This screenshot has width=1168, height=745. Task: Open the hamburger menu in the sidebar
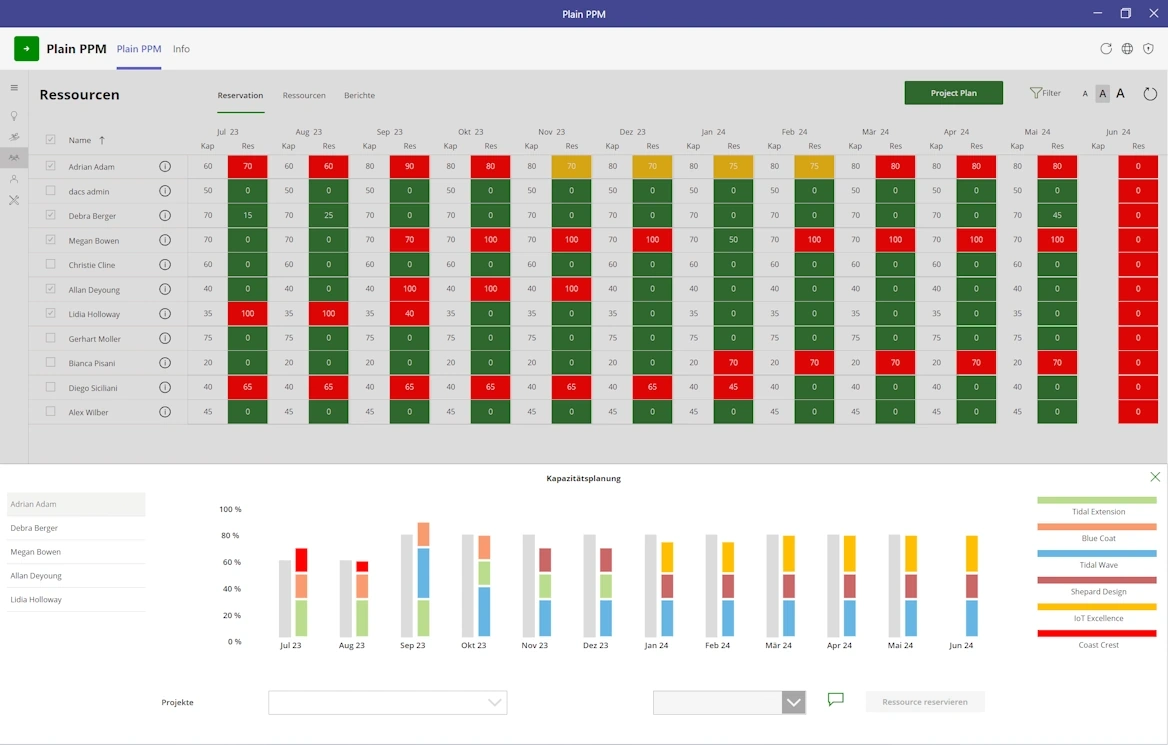click(x=14, y=88)
